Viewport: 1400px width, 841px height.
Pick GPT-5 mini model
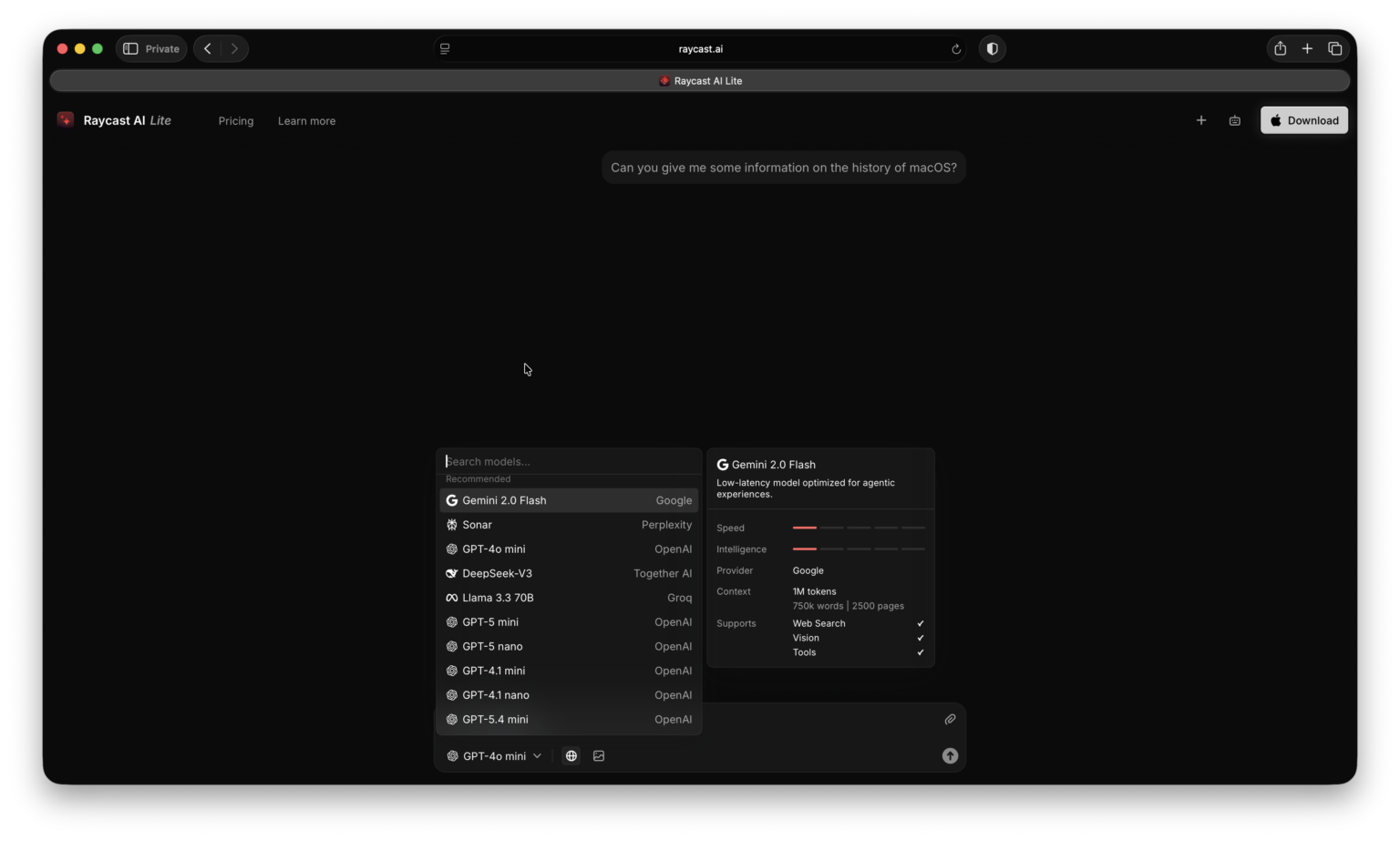569,622
